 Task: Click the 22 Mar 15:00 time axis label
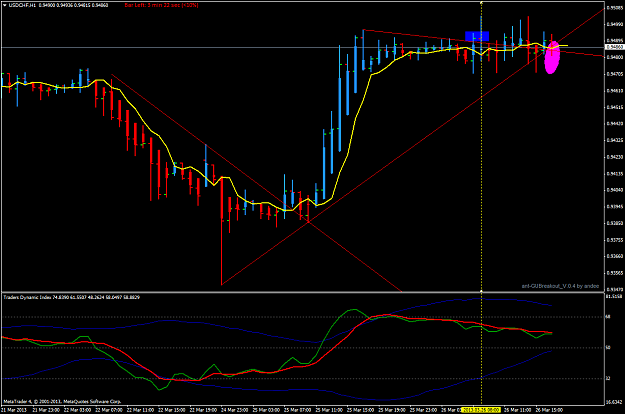pos(172,410)
